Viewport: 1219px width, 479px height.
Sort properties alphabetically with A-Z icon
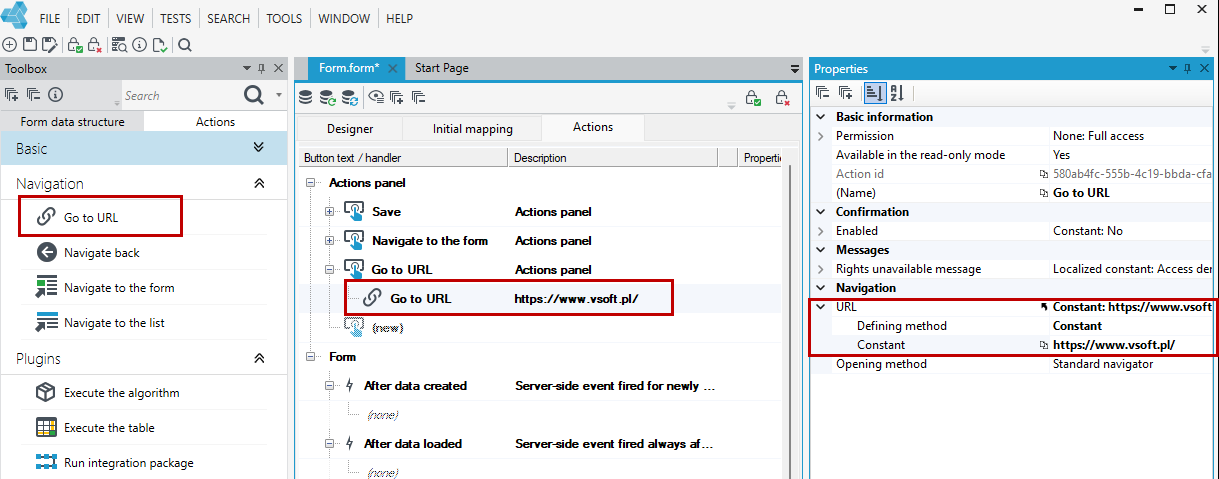pos(897,93)
